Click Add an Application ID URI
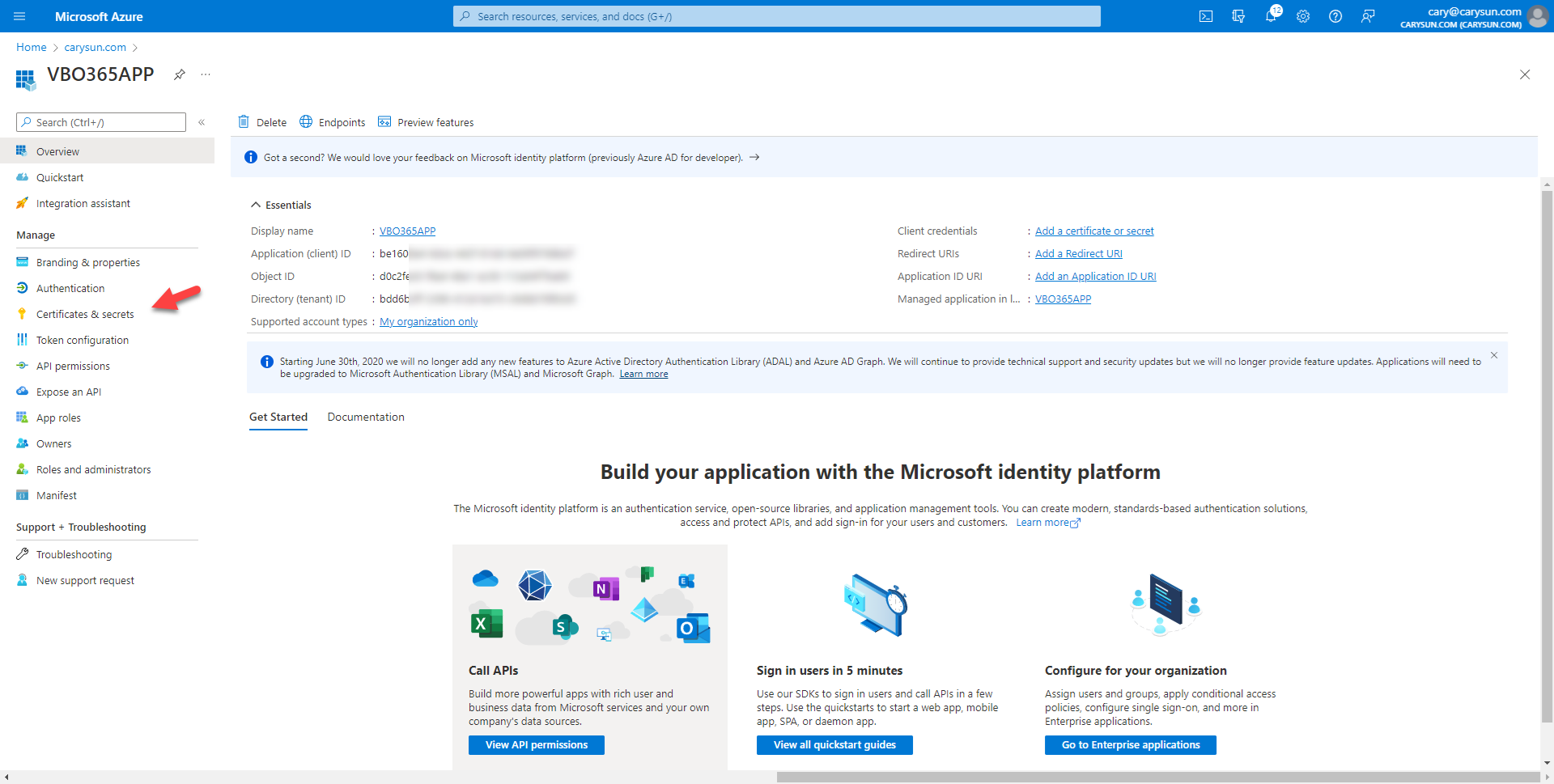Image resolution: width=1554 pixels, height=784 pixels. click(1096, 276)
